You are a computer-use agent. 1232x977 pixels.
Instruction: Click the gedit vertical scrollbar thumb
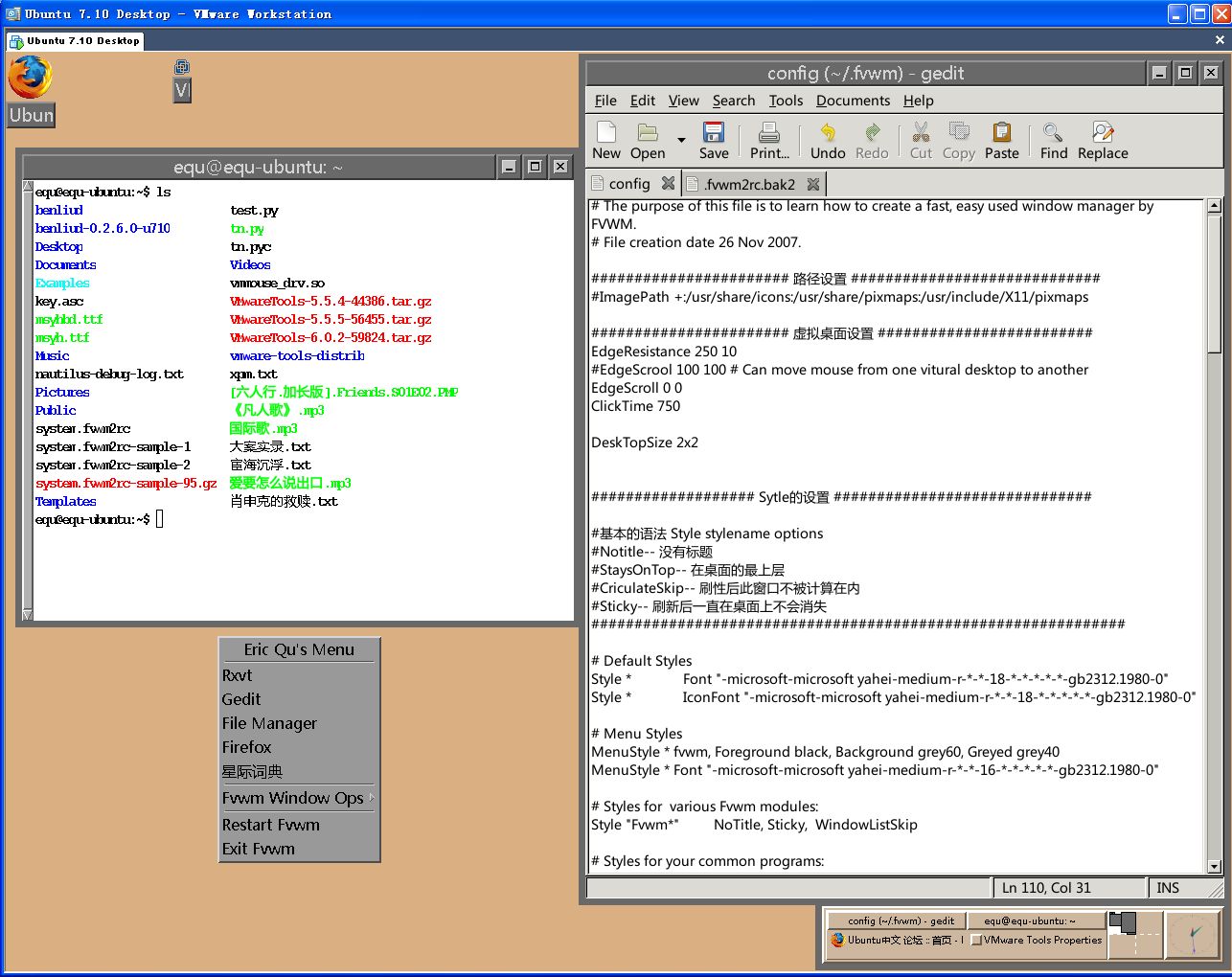click(x=1214, y=284)
